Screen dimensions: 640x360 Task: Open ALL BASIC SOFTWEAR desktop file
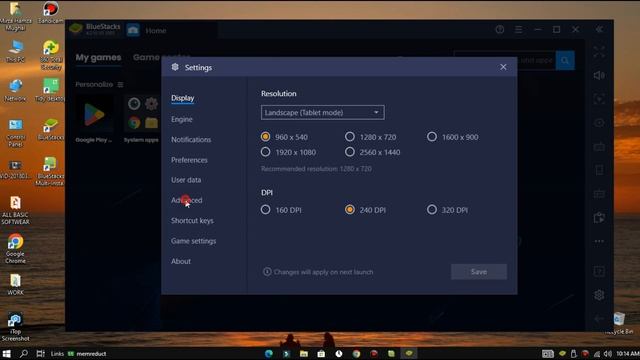pyautogui.click(x=16, y=210)
